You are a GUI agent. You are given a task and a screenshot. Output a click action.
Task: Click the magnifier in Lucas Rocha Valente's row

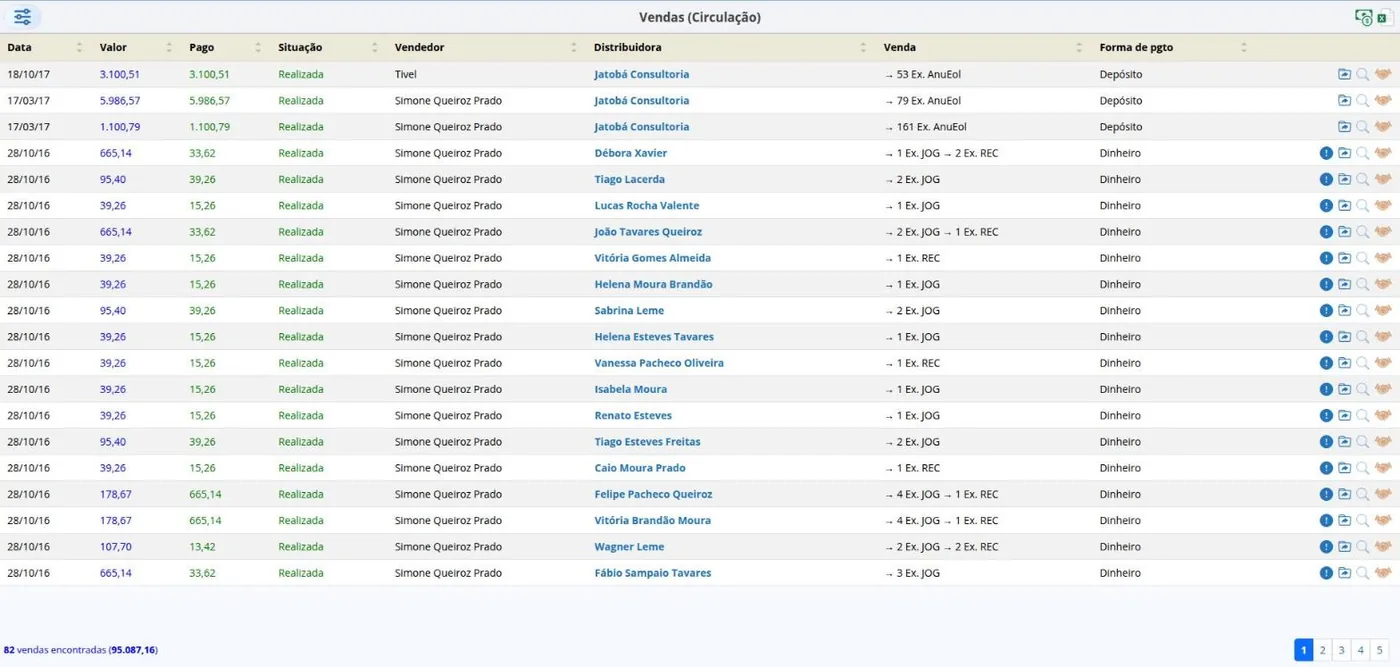click(1362, 206)
